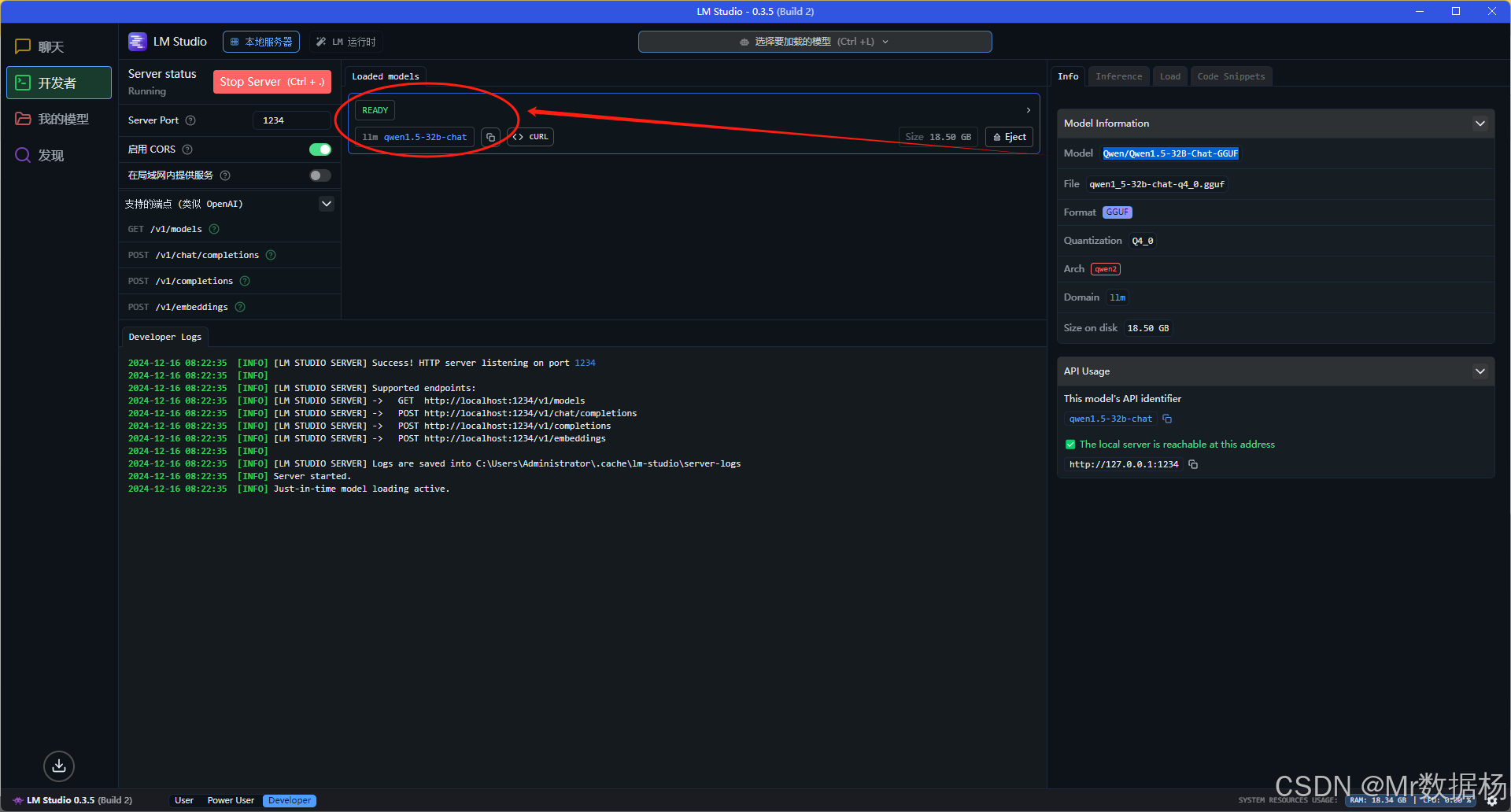Open the 发现 discover section
The width and height of the screenshot is (1511, 812).
pos(59,155)
